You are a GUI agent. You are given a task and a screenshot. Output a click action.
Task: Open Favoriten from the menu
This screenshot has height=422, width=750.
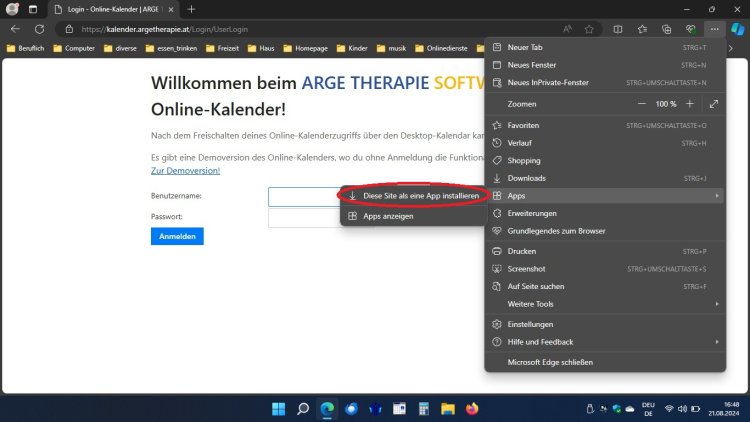point(605,125)
